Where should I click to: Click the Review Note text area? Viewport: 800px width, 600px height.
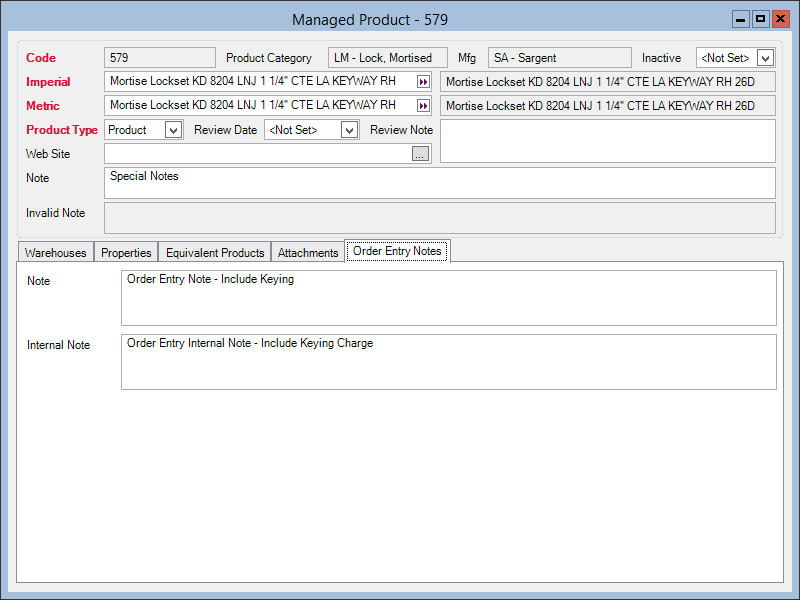(x=607, y=141)
